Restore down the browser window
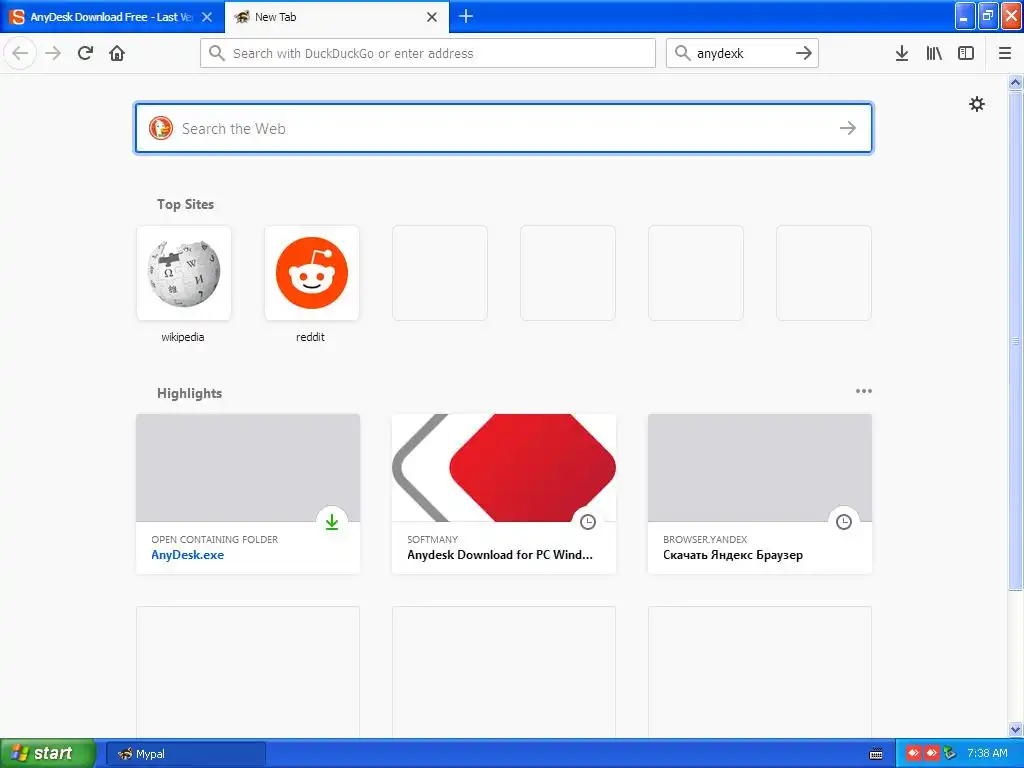This screenshot has height=768, width=1024. tap(987, 16)
